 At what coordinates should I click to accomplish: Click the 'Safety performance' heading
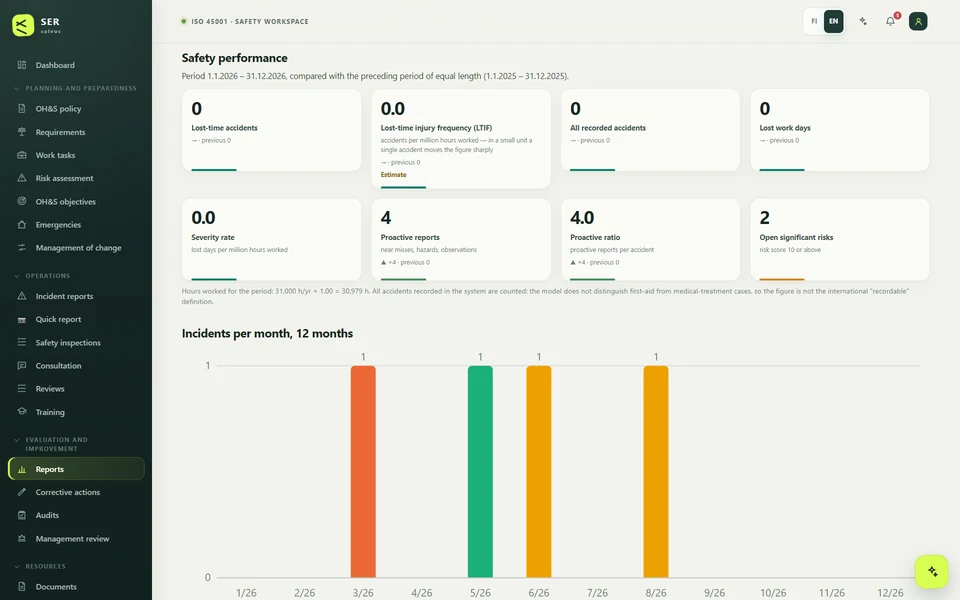point(234,58)
